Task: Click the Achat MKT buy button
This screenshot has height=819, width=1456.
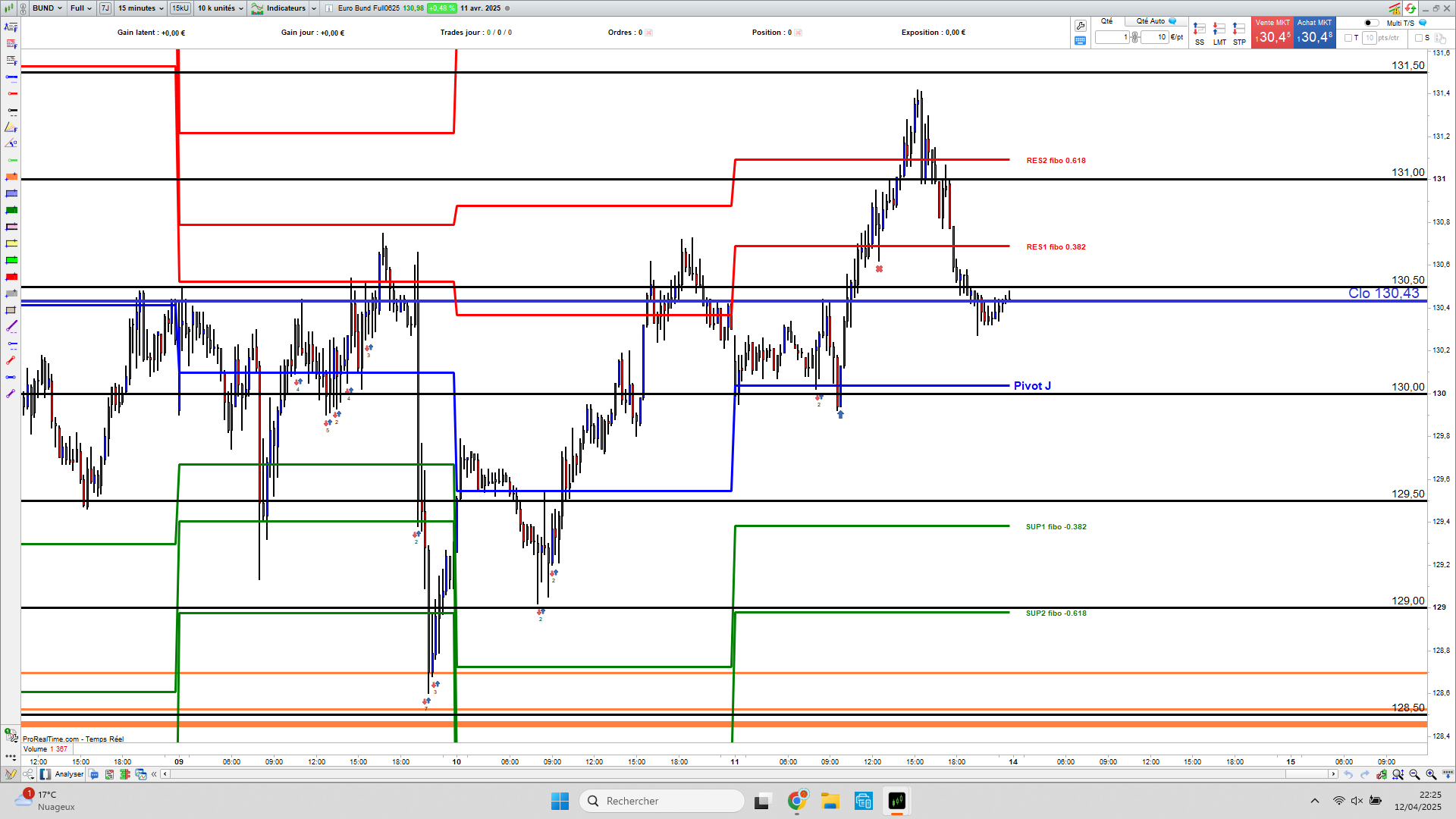Action: tap(1315, 33)
